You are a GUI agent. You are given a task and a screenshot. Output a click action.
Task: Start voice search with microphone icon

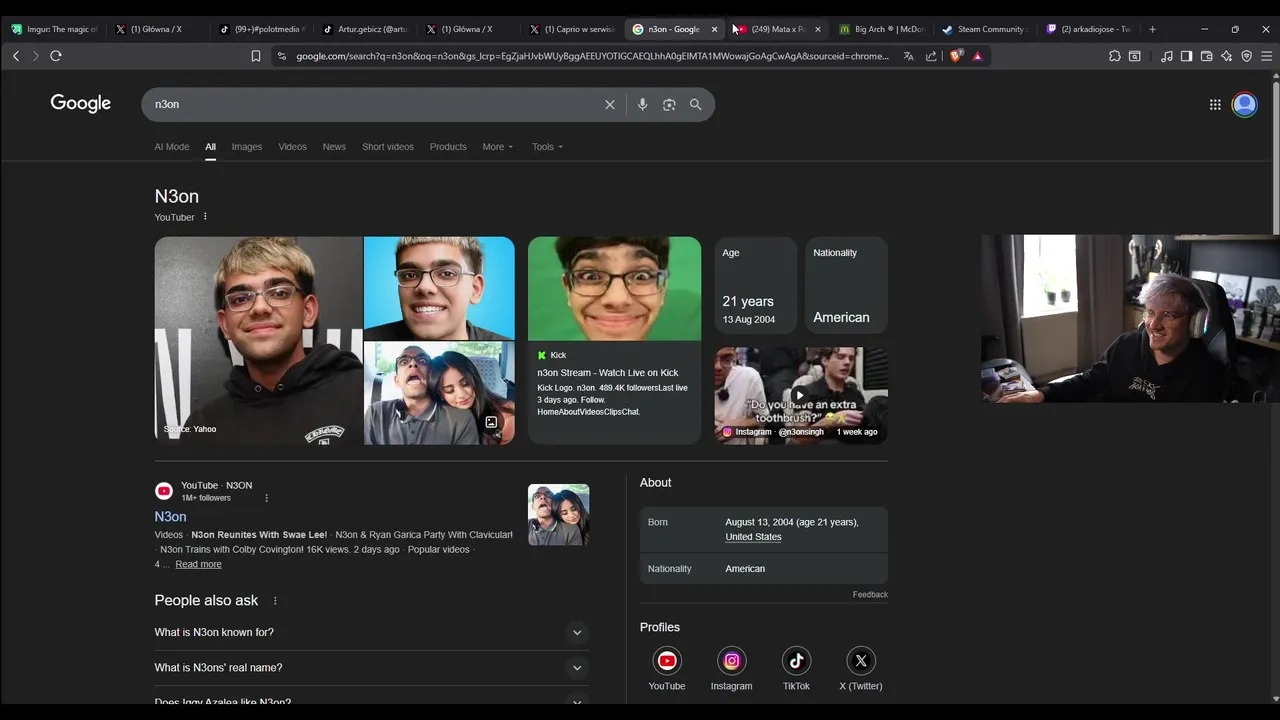click(x=642, y=104)
